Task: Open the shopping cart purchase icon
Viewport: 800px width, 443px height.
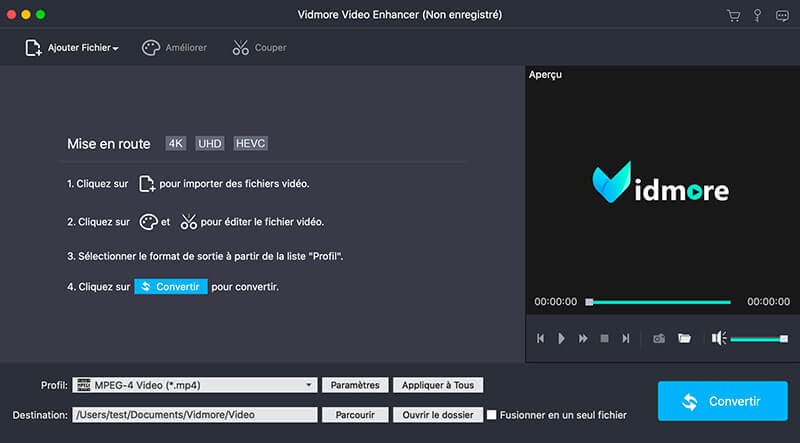Action: 733,15
